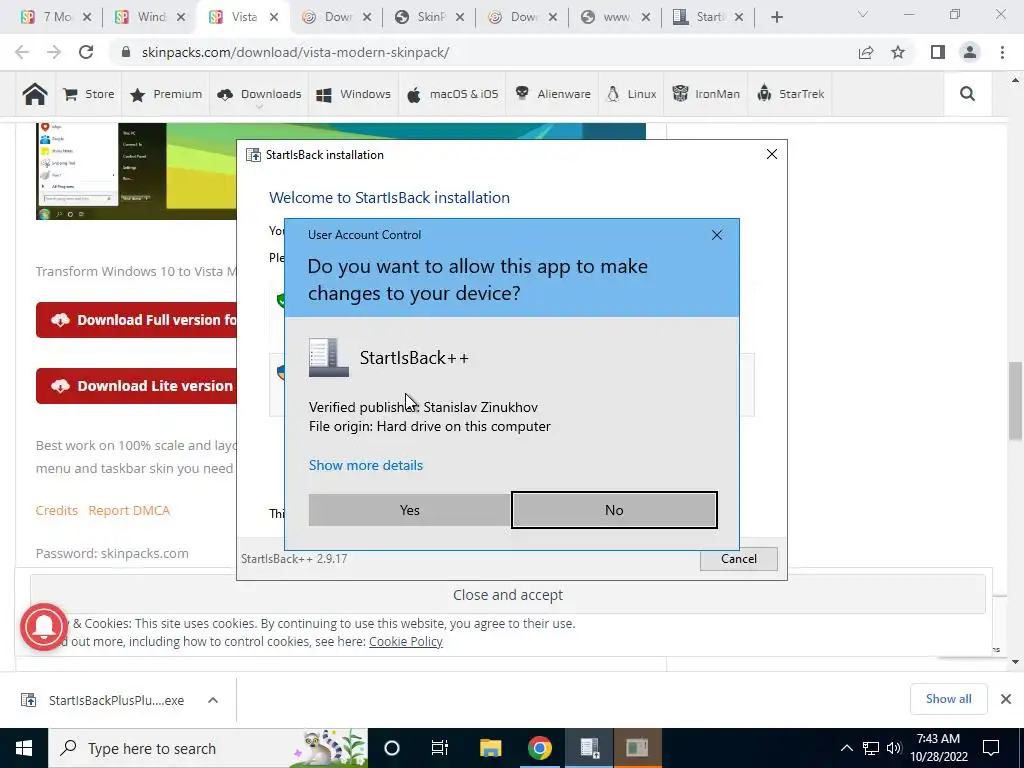Click Download Lite version button

point(136,386)
